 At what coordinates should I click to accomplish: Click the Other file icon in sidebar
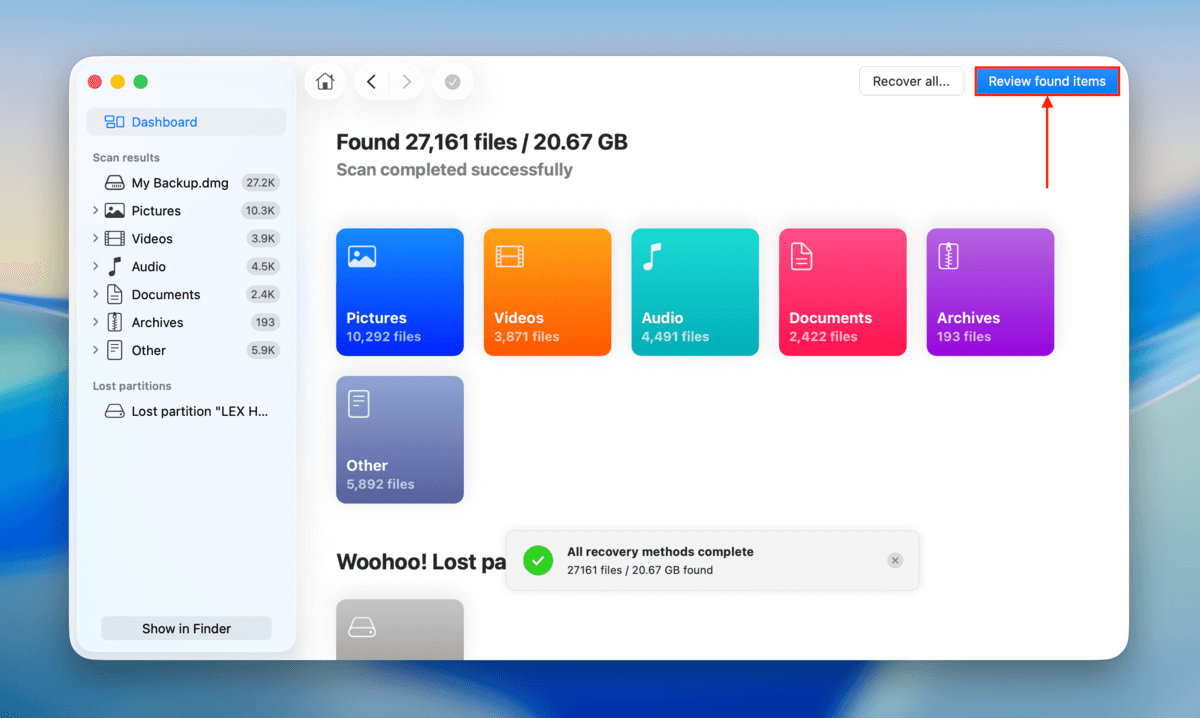click(115, 351)
